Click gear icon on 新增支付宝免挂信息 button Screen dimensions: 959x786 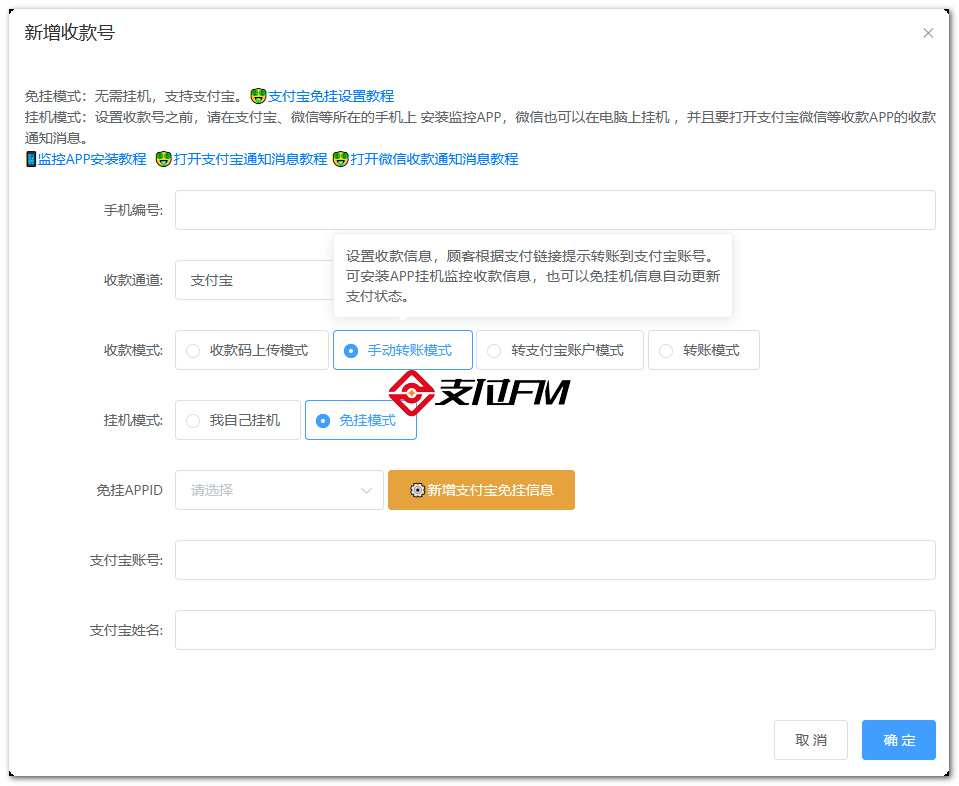click(x=417, y=490)
